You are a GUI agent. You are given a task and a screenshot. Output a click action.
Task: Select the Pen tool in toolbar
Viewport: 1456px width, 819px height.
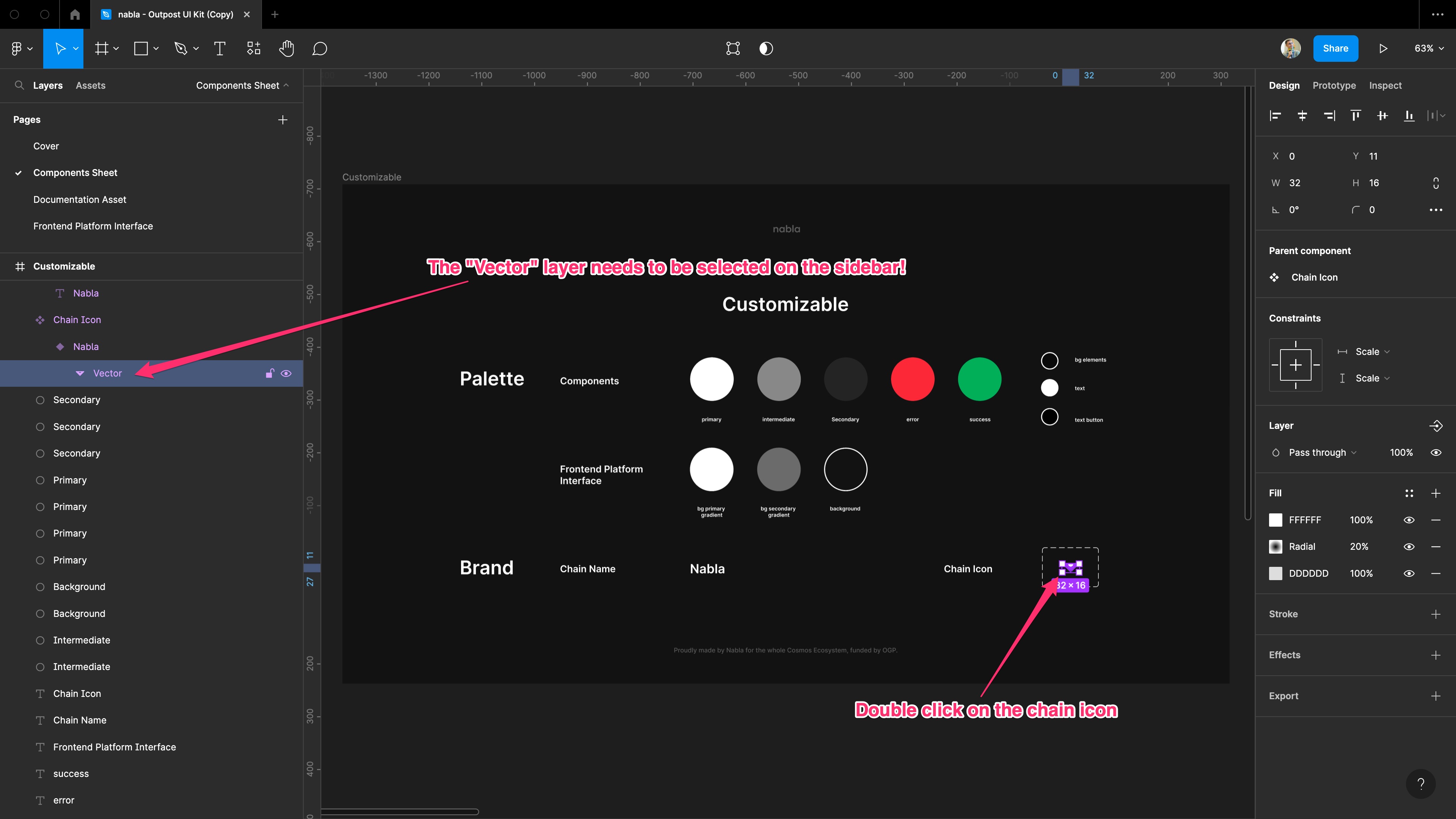point(181,48)
